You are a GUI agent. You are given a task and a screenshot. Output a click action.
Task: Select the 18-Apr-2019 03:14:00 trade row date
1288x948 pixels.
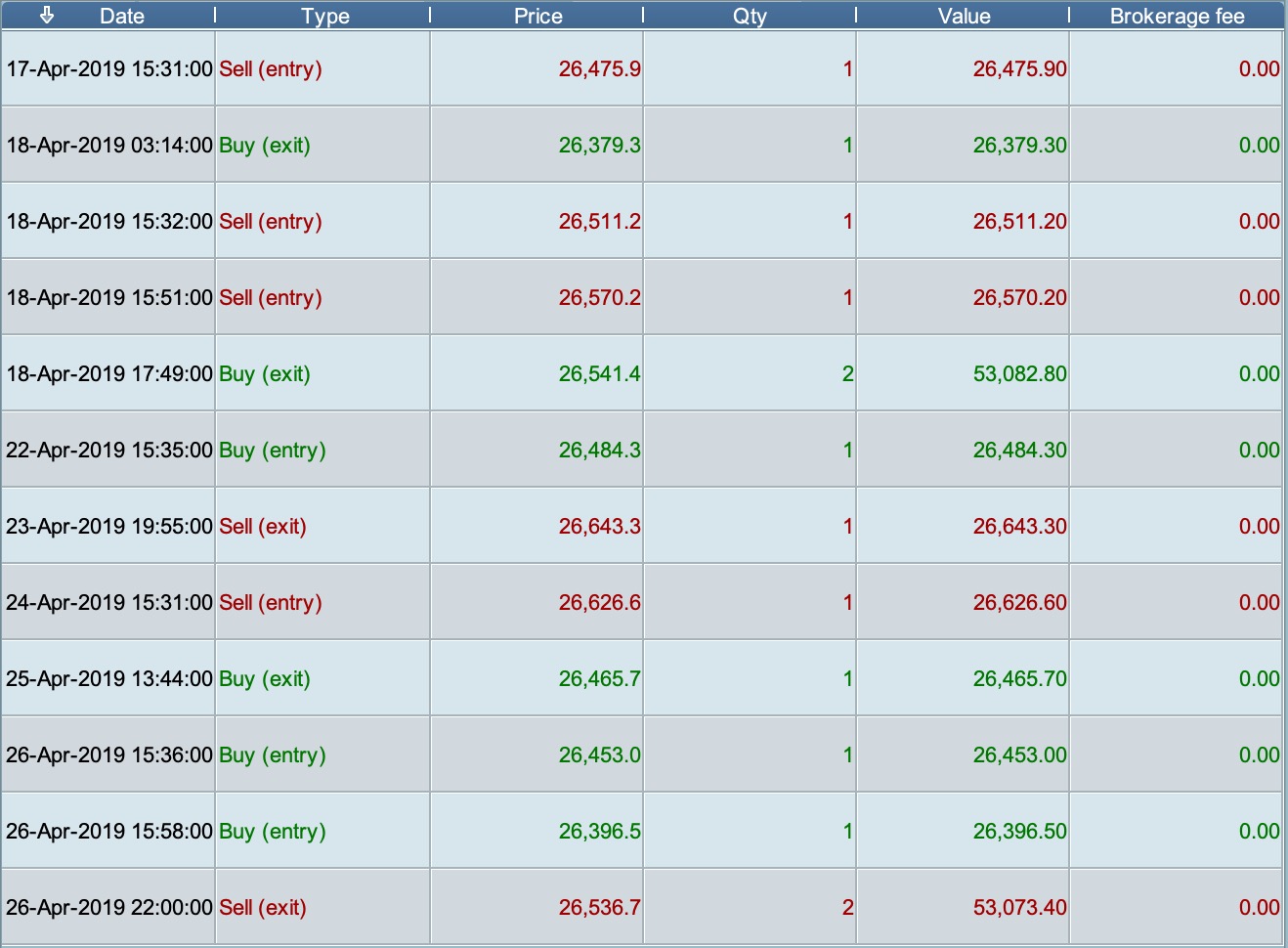coord(109,146)
